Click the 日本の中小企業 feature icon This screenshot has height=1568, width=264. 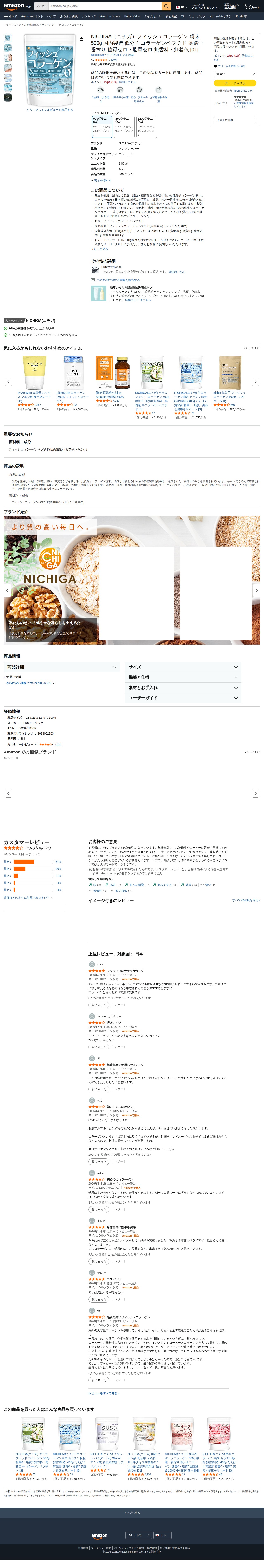120,90
